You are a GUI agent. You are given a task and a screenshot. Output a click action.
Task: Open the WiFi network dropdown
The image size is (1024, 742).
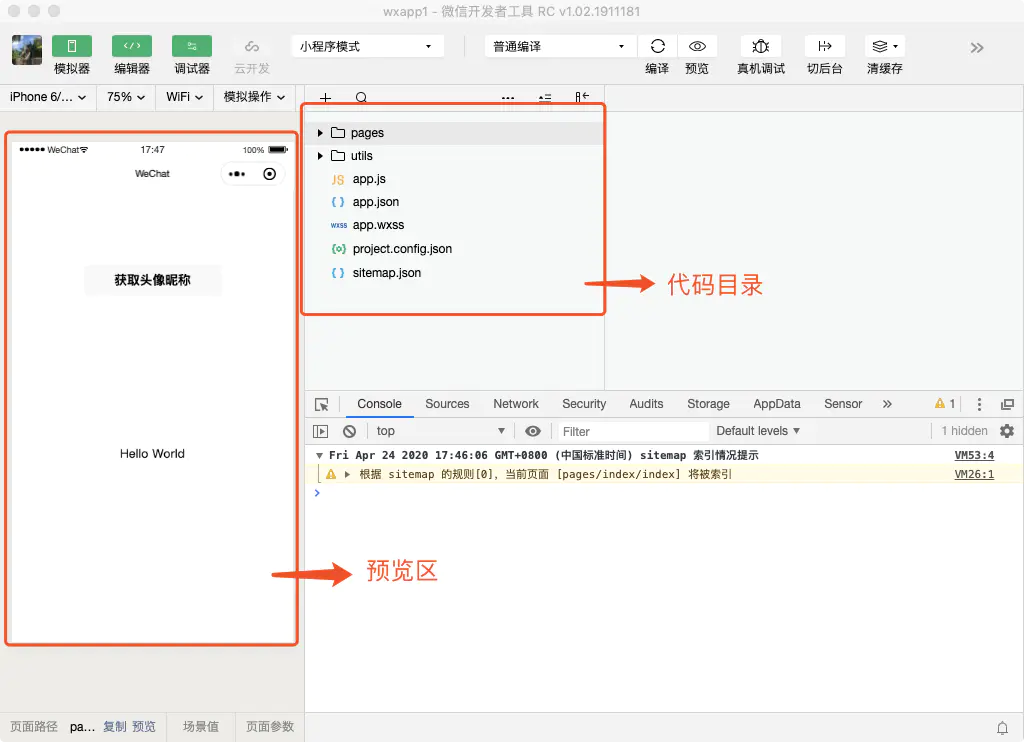click(x=184, y=97)
